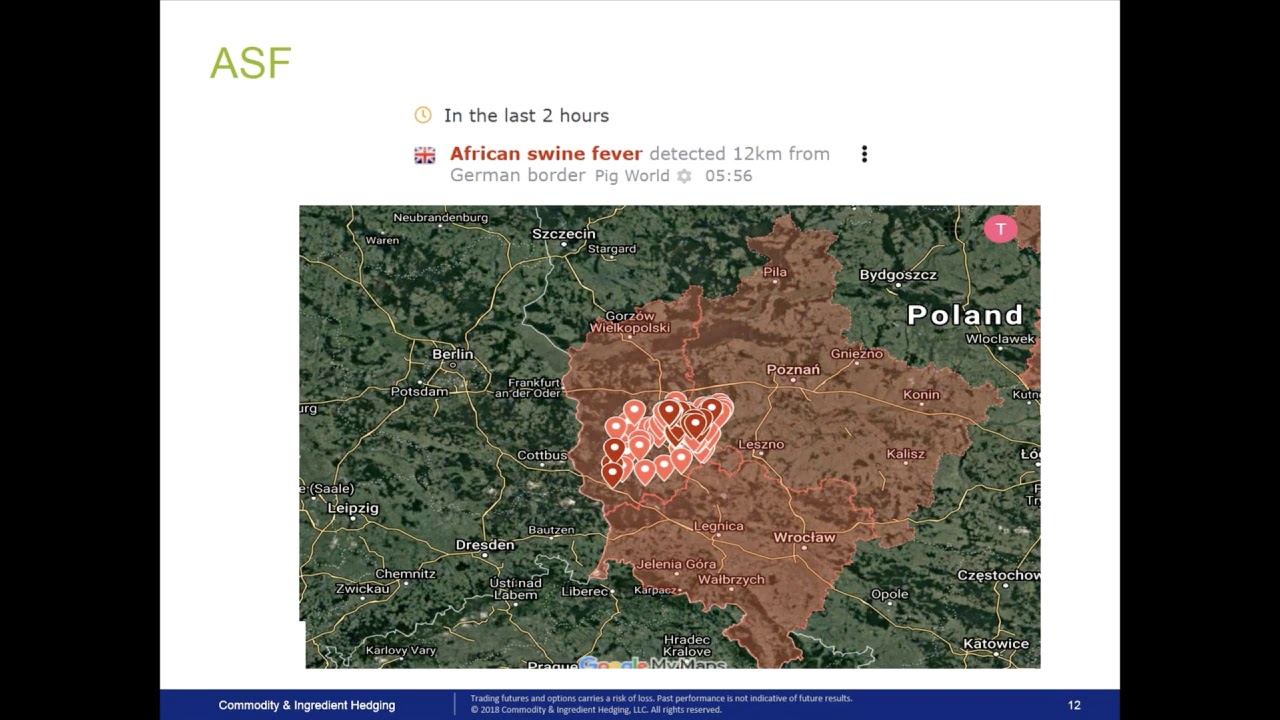Click the slide number 12
The width and height of the screenshot is (1280, 720).
(x=1074, y=705)
